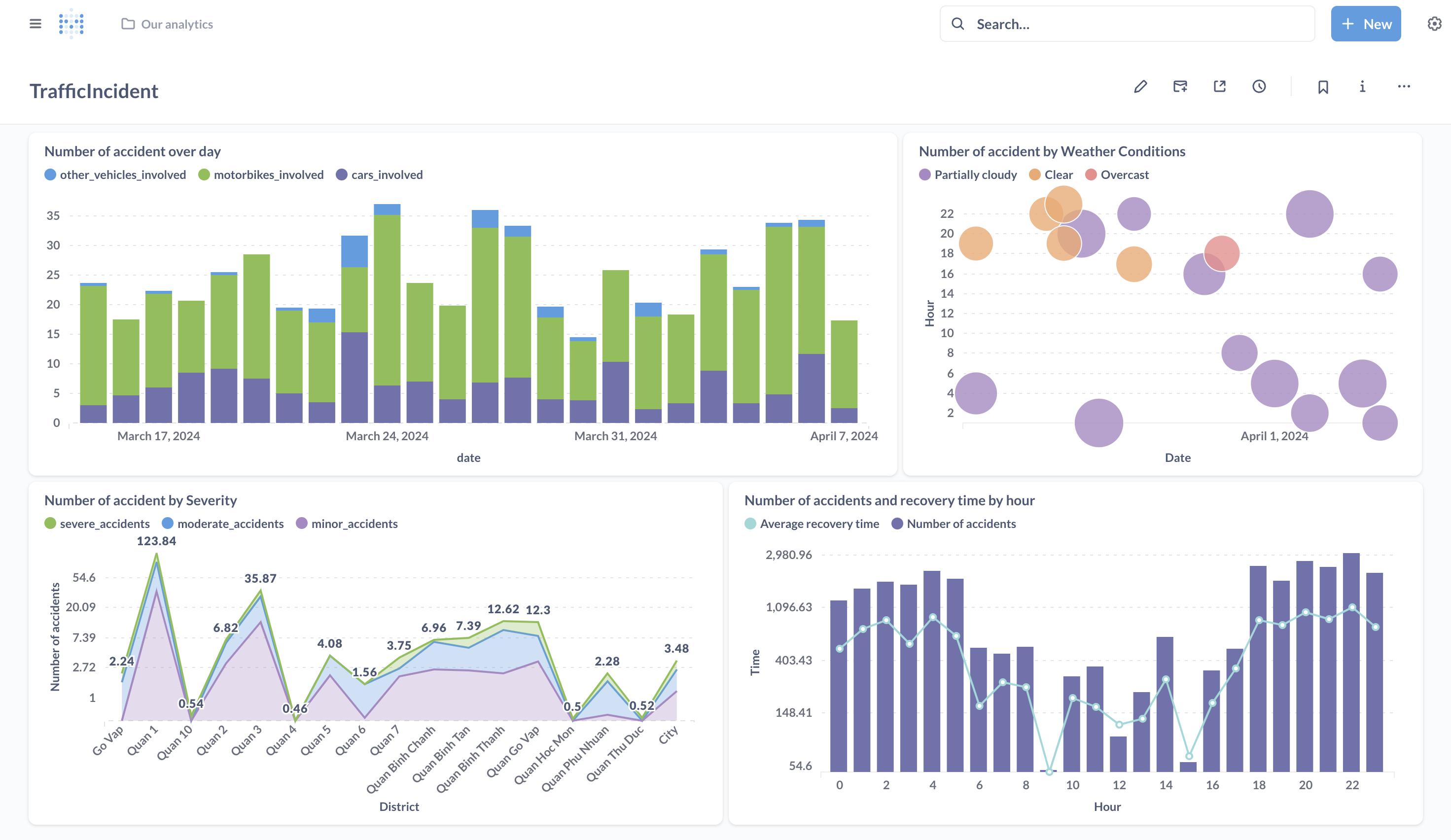The width and height of the screenshot is (1451, 840).
Task: Open Number of accident over day card title
Action: 133,151
